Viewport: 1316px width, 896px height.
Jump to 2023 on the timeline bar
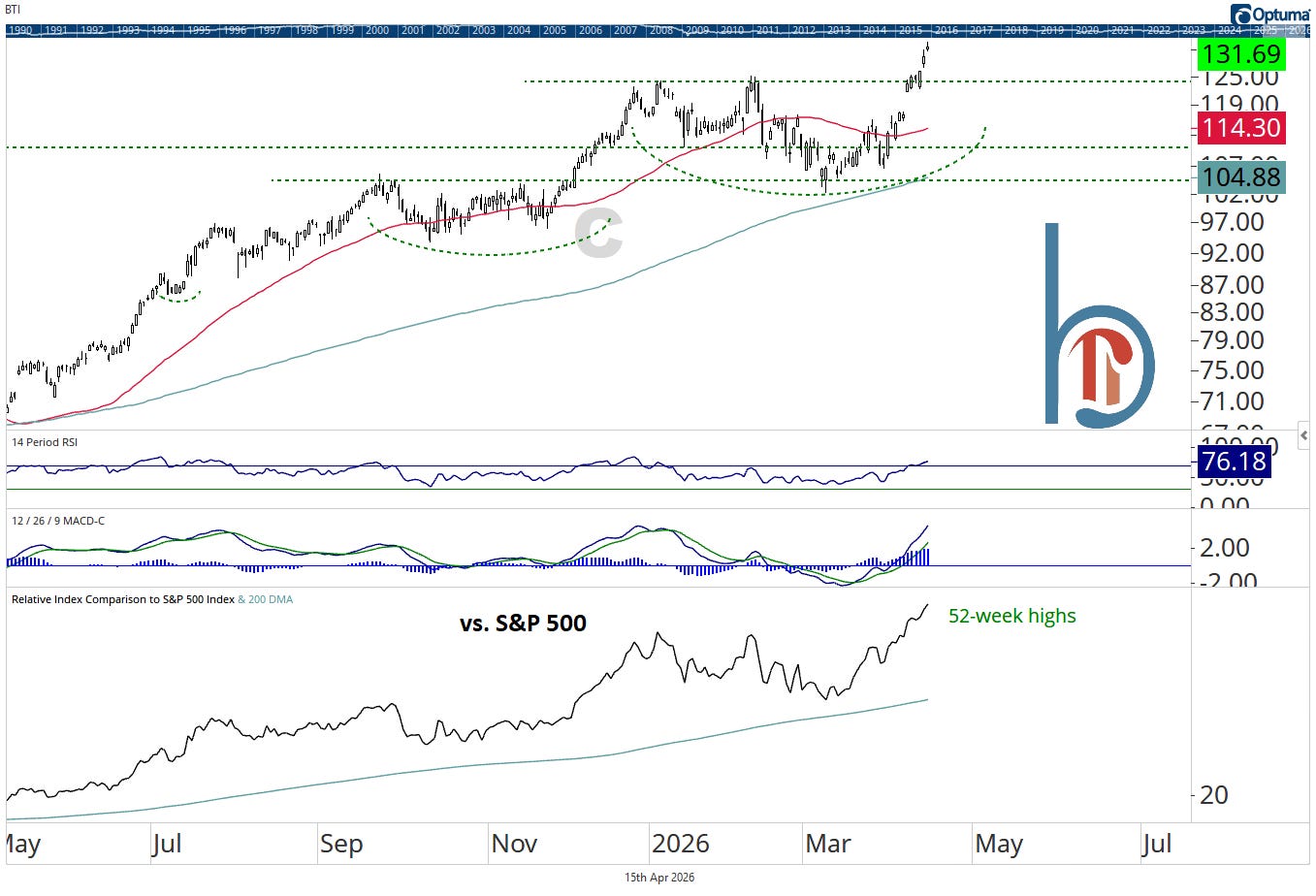click(x=1194, y=30)
